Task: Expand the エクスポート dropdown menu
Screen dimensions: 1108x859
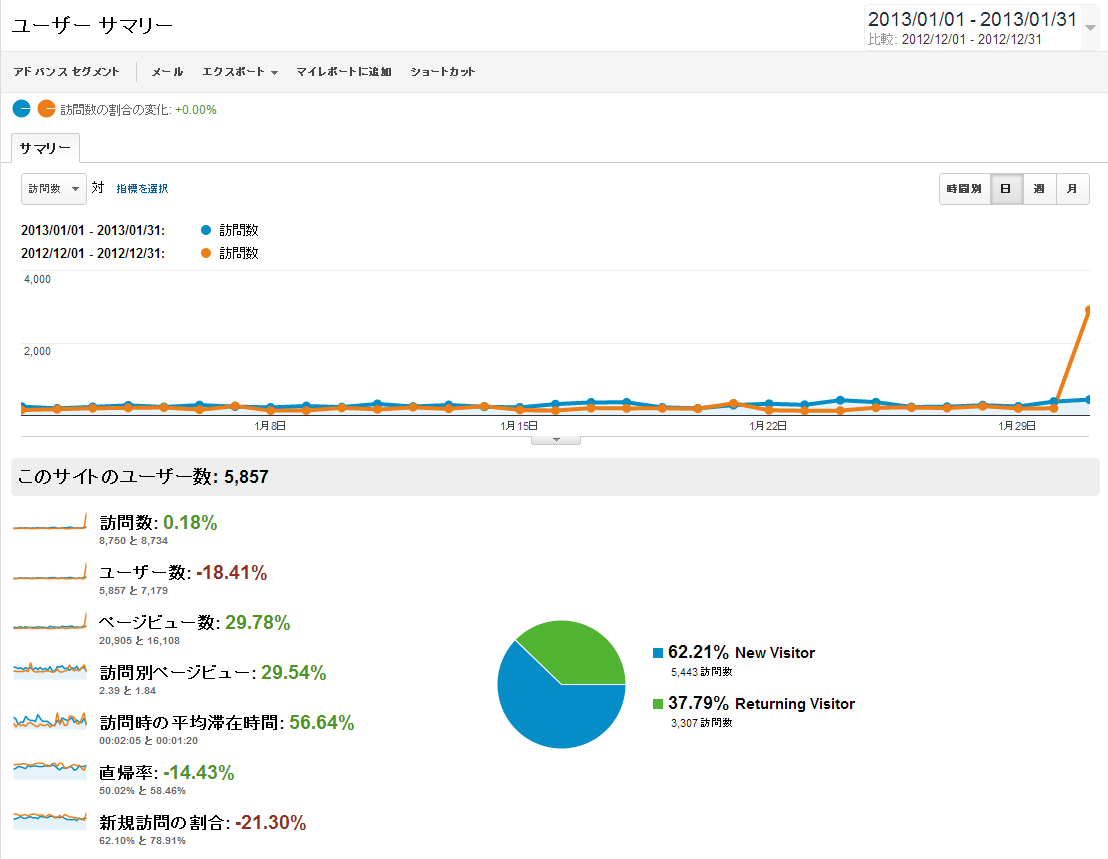Action: [240, 72]
